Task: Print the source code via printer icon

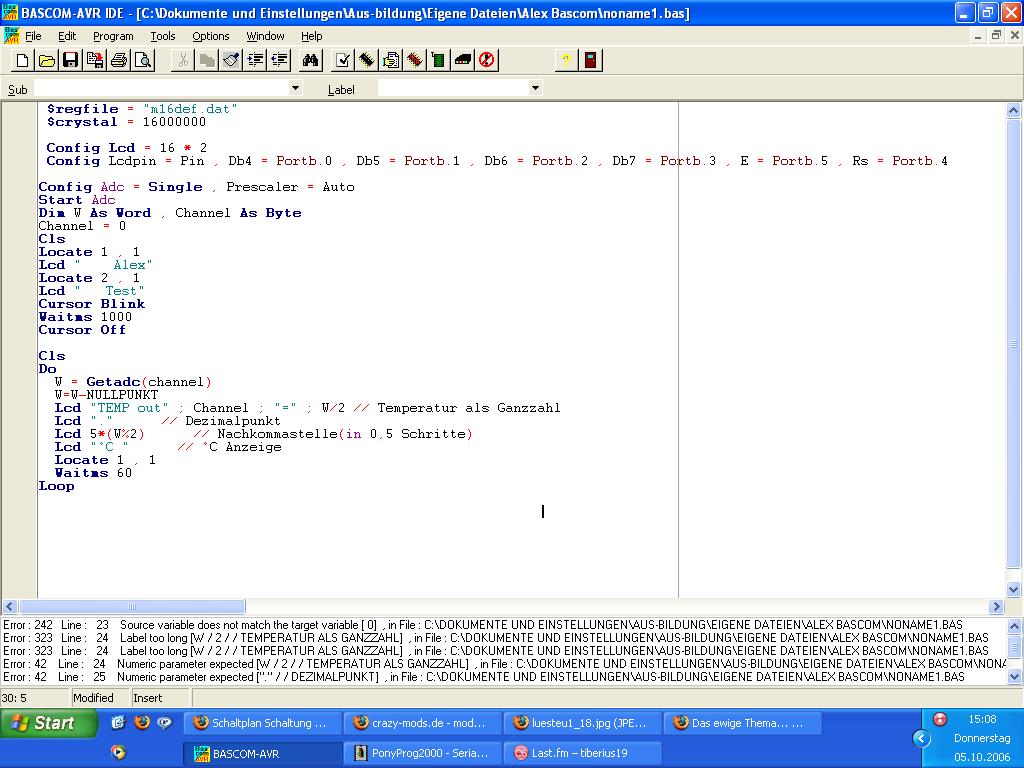Action: click(119, 61)
